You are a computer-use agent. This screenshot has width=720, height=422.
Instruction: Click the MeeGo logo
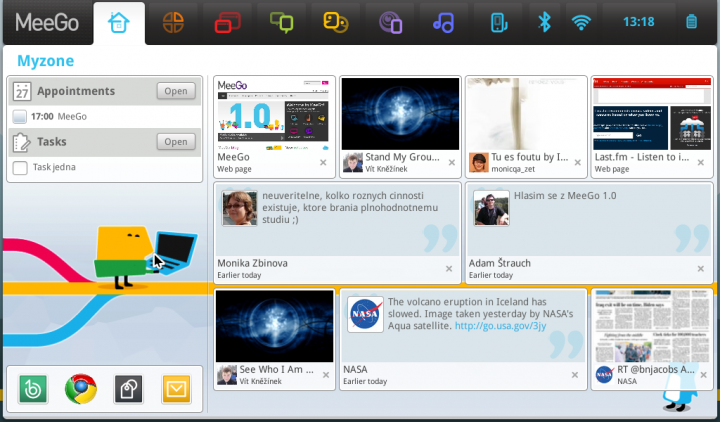click(47, 23)
